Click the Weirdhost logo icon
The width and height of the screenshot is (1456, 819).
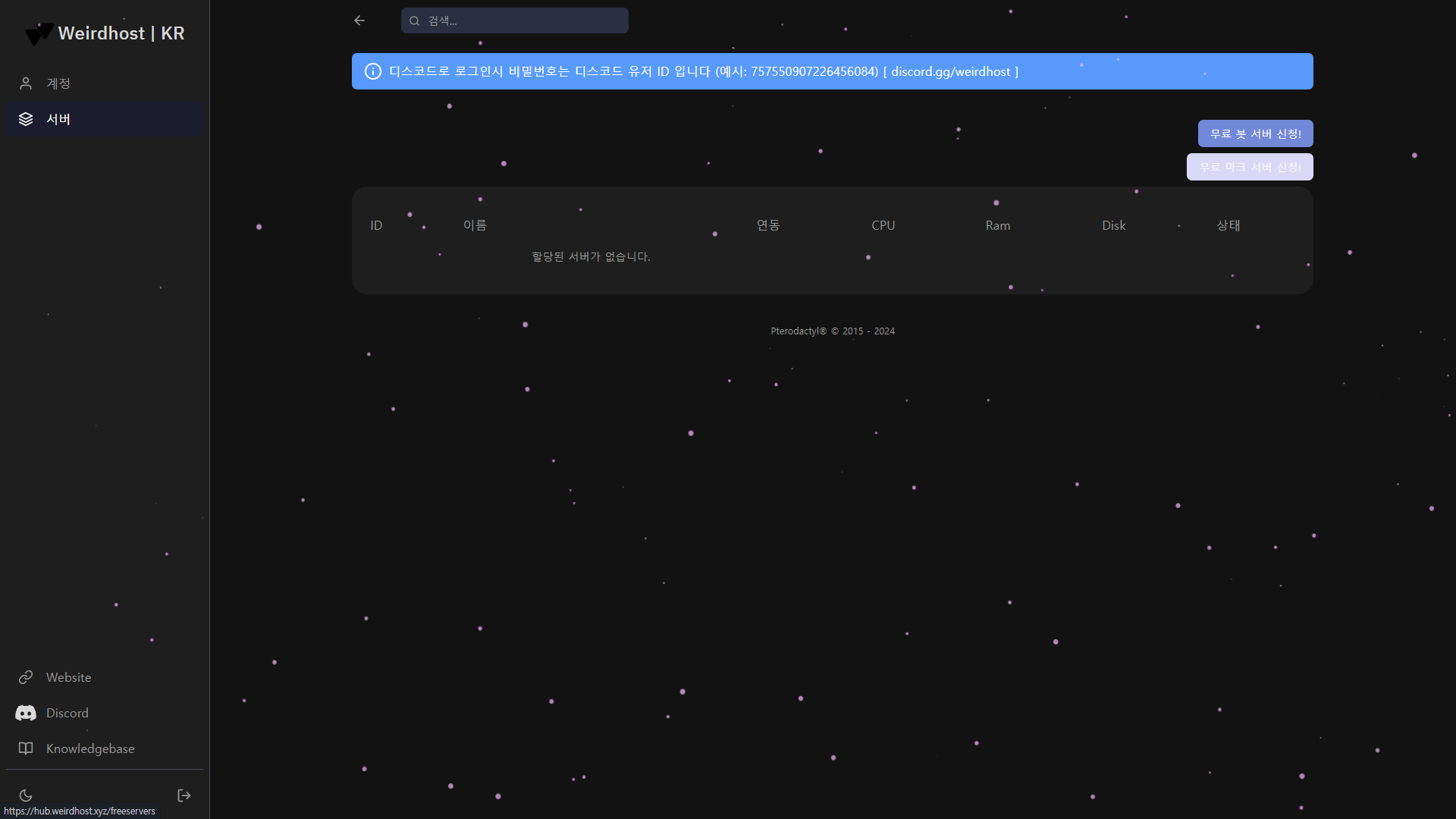click(x=39, y=33)
